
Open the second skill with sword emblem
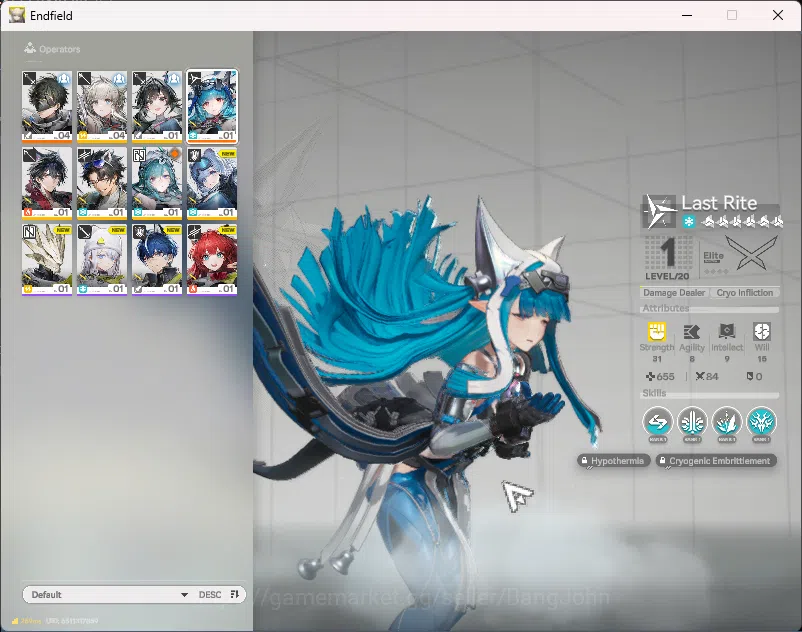point(692,422)
